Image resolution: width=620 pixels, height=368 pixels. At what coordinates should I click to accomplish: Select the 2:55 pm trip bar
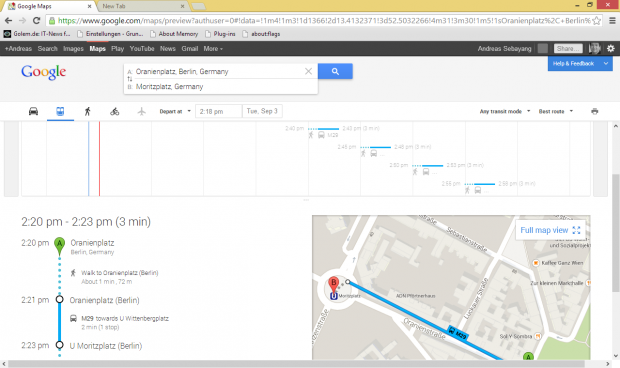(x=480, y=184)
